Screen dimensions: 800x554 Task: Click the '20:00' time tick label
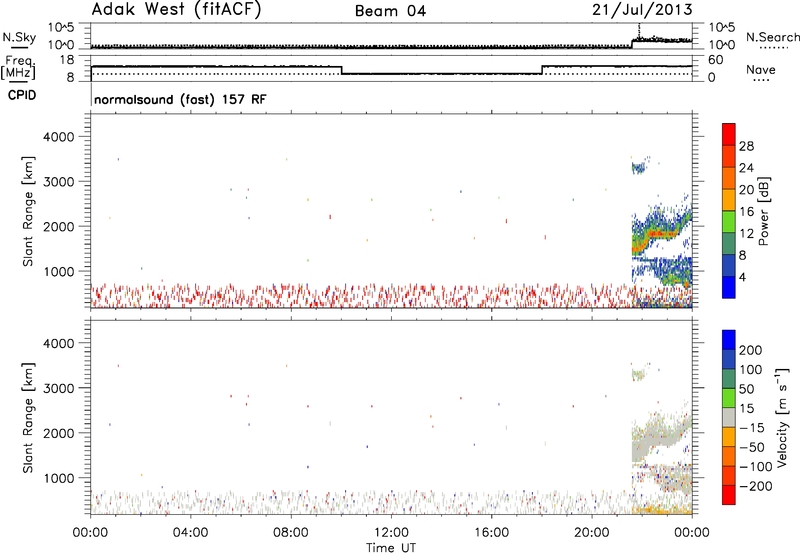[591, 533]
